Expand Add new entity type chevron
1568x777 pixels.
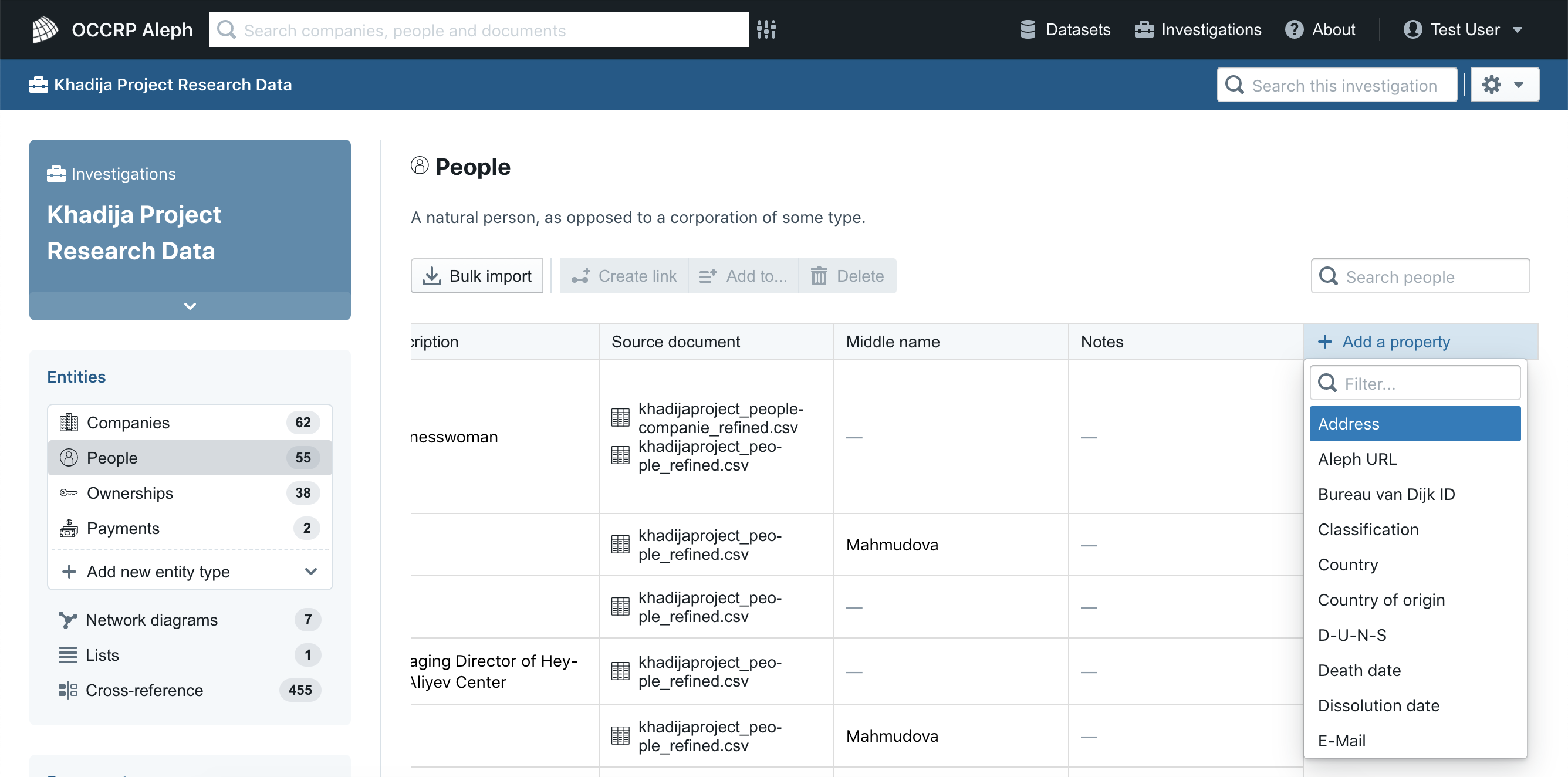click(x=311, y=571)
